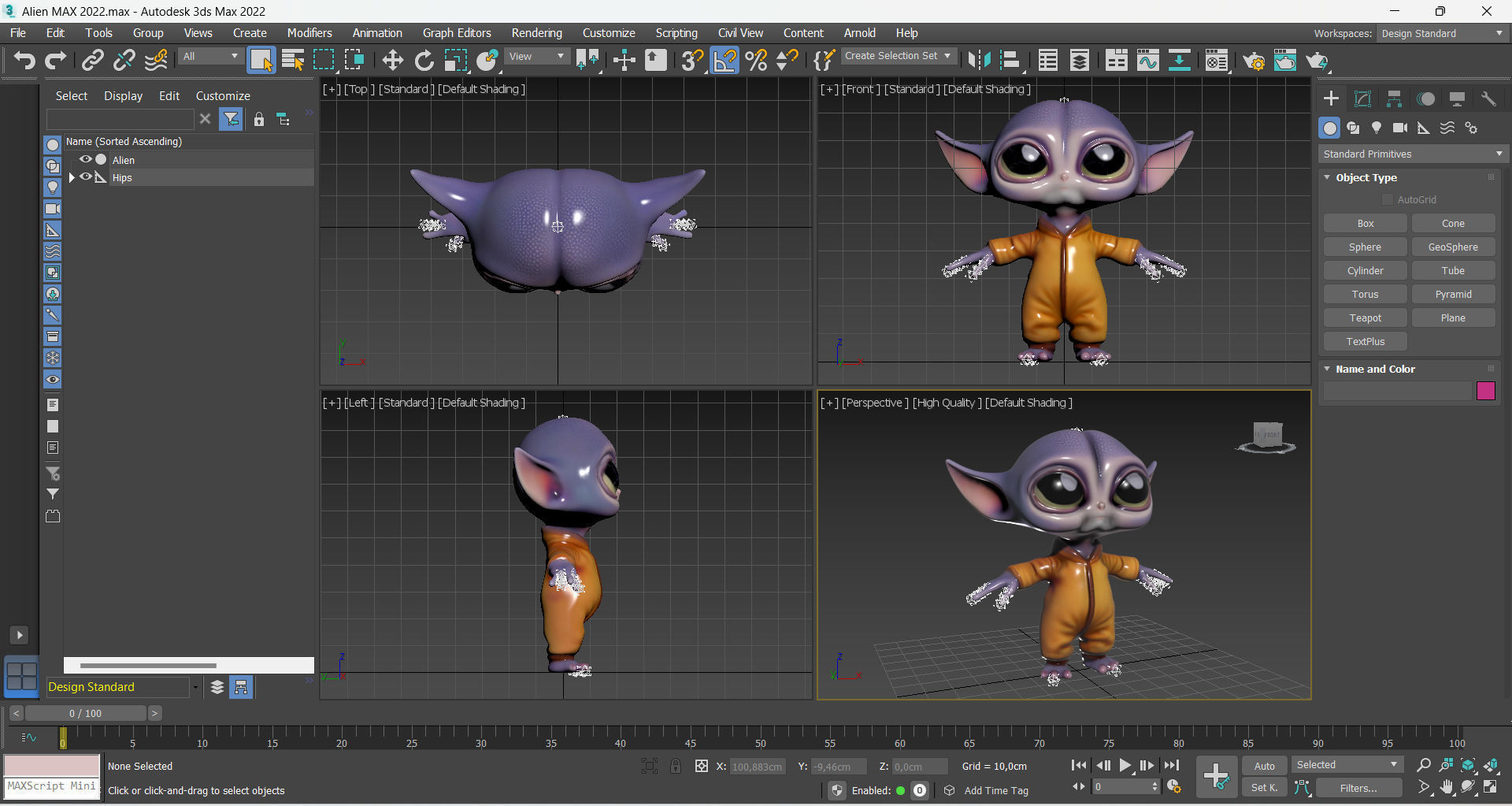Open the magenta object color swatch

pos(1486,391)
